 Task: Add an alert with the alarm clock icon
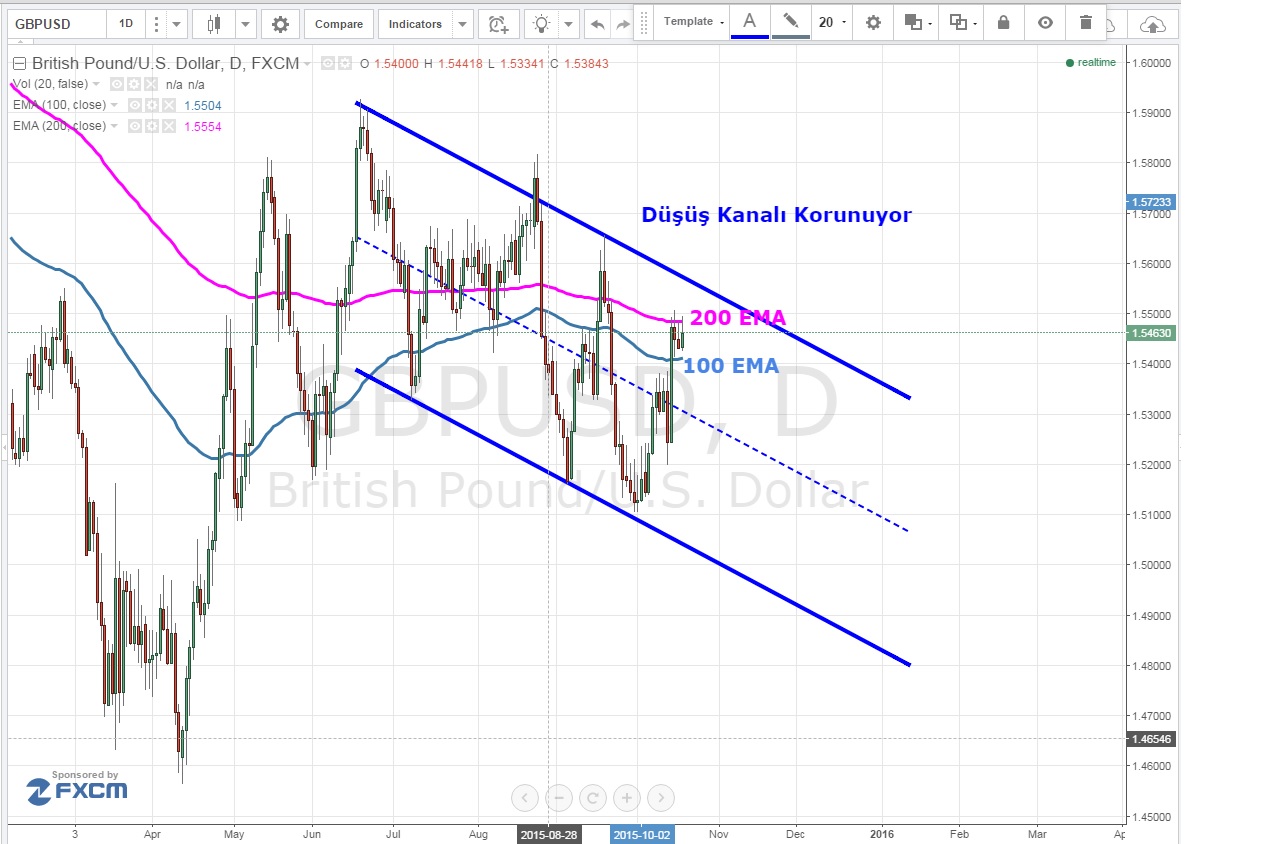point(497,24)
